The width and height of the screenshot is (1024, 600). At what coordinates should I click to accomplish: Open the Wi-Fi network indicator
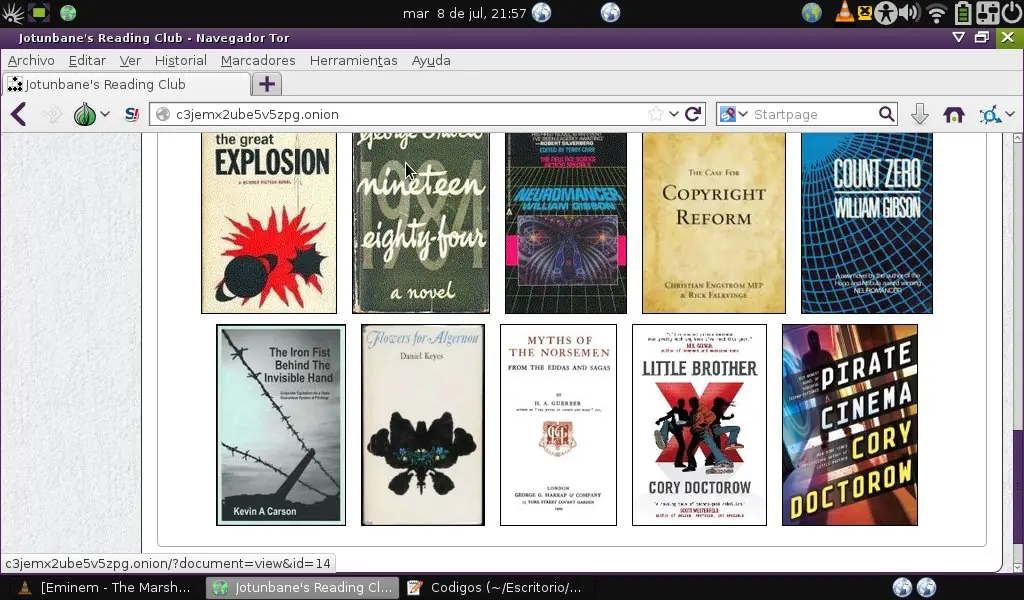point(936,12)
